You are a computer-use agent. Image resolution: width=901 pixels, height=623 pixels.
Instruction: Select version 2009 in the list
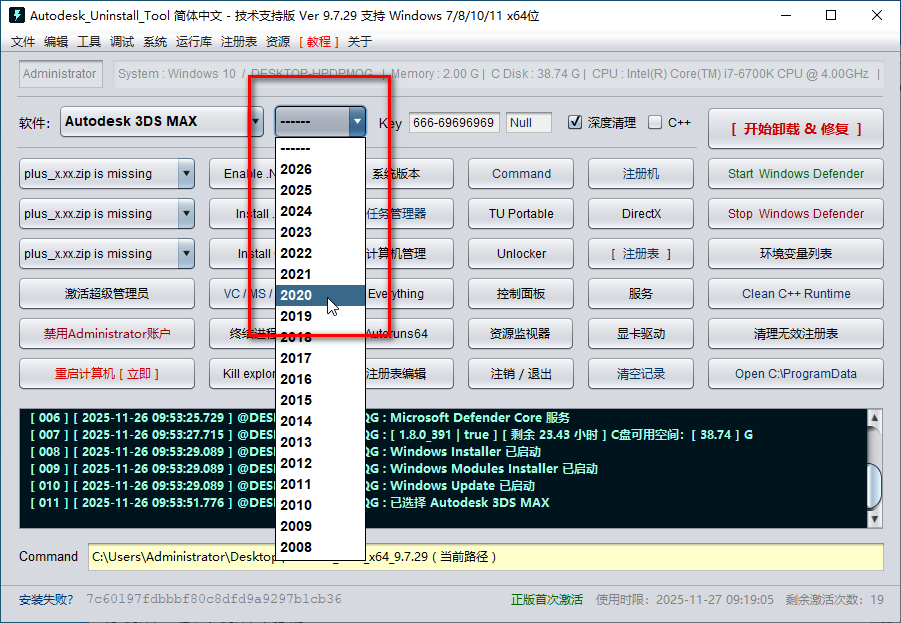[320, 526]
